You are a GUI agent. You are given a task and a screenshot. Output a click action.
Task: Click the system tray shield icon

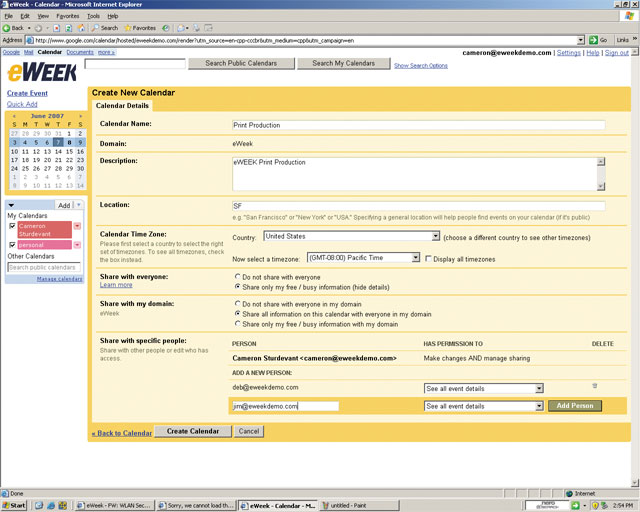click(x=595, y=505)
